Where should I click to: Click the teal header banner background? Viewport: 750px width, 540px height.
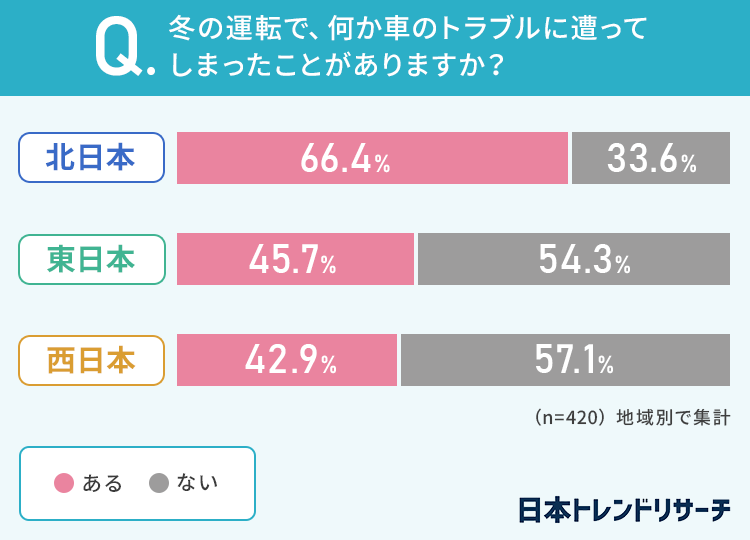(680, 50)
